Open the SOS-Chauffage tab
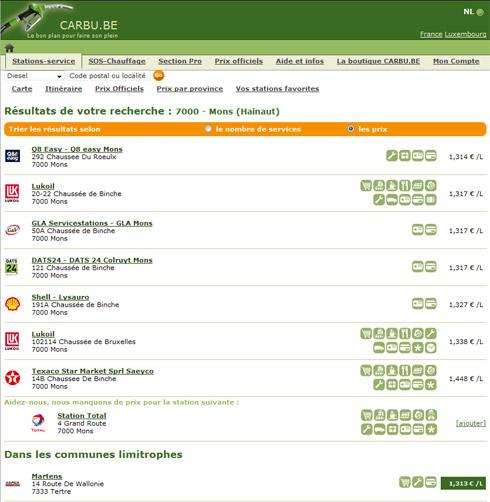This screenshot has height=502, width=490. point(117,61)
